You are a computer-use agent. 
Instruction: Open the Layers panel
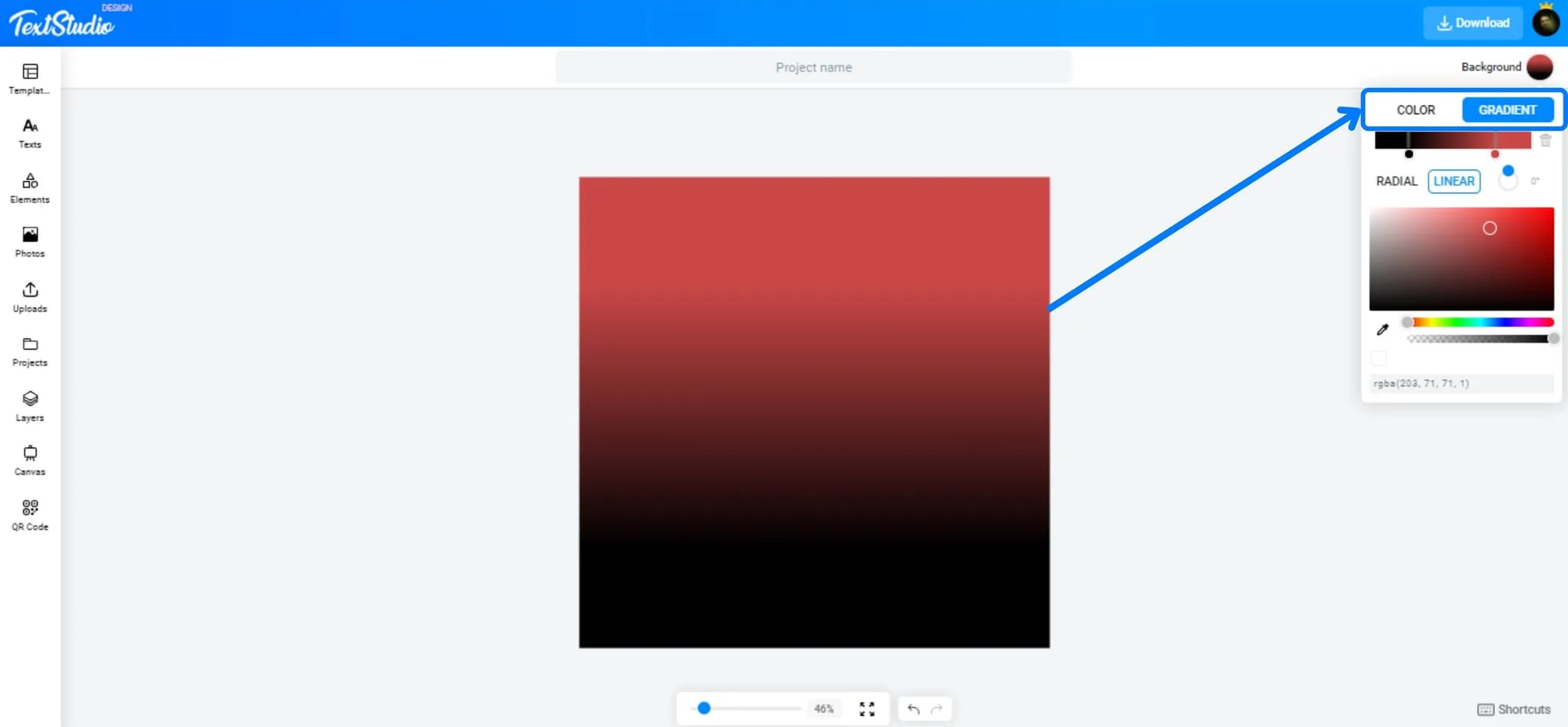(30, 406)
